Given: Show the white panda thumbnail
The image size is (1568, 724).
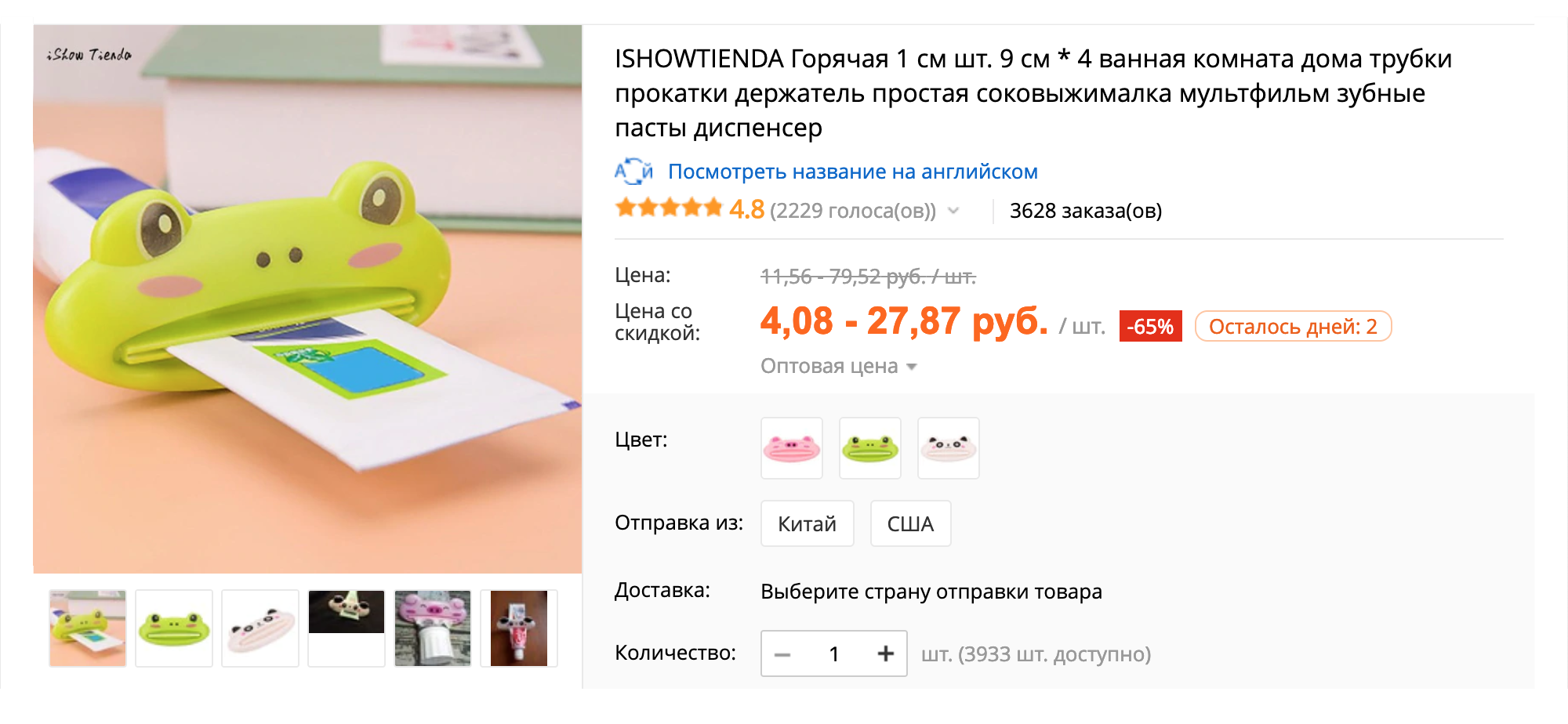Looking at the screenshot, I should pyautogui.click(x=260, y=628).
